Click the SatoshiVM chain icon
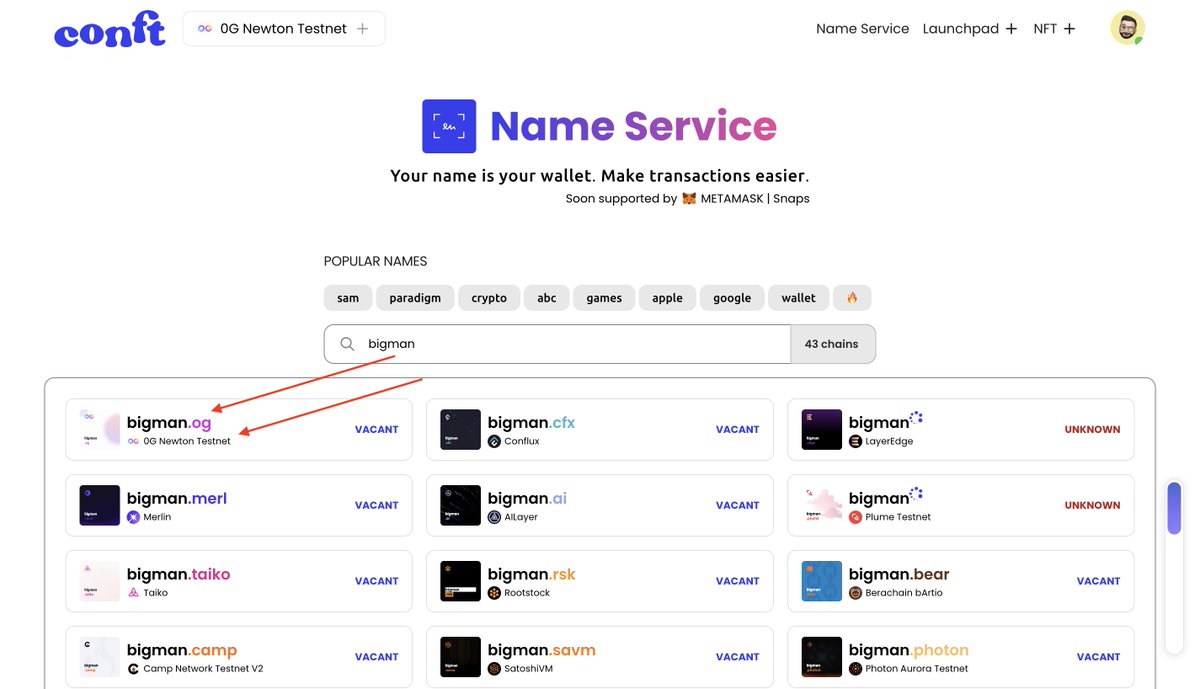 [494, 669]
